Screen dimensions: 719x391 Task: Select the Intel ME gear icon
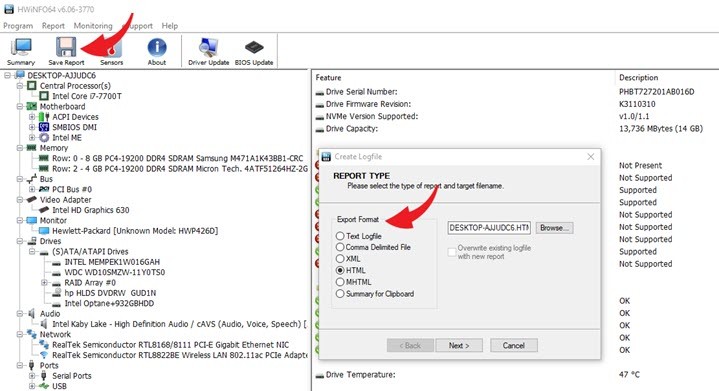tap(44, 138)
